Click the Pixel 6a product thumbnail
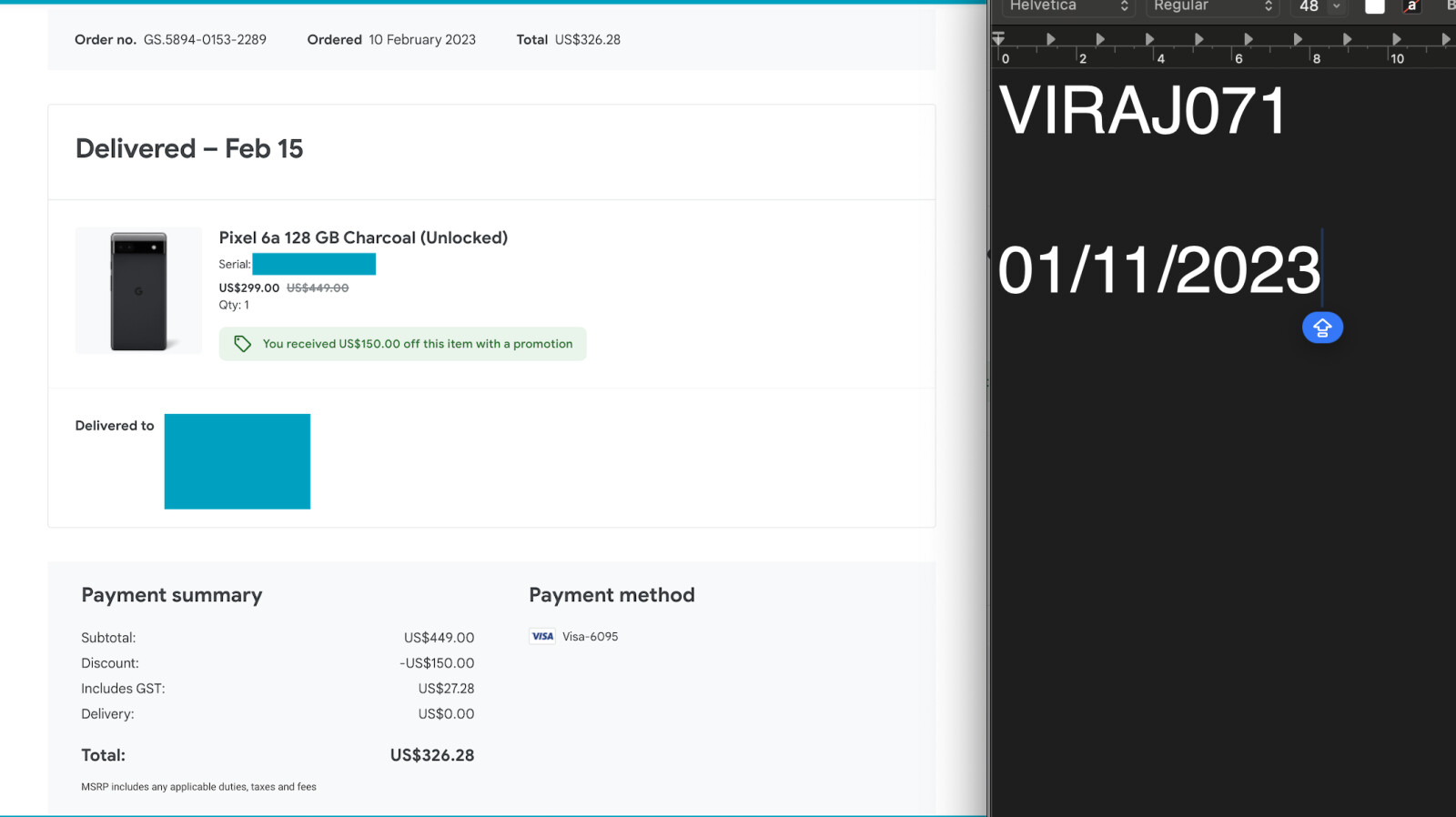The image size is (1456, 817). tap(138, 291)
